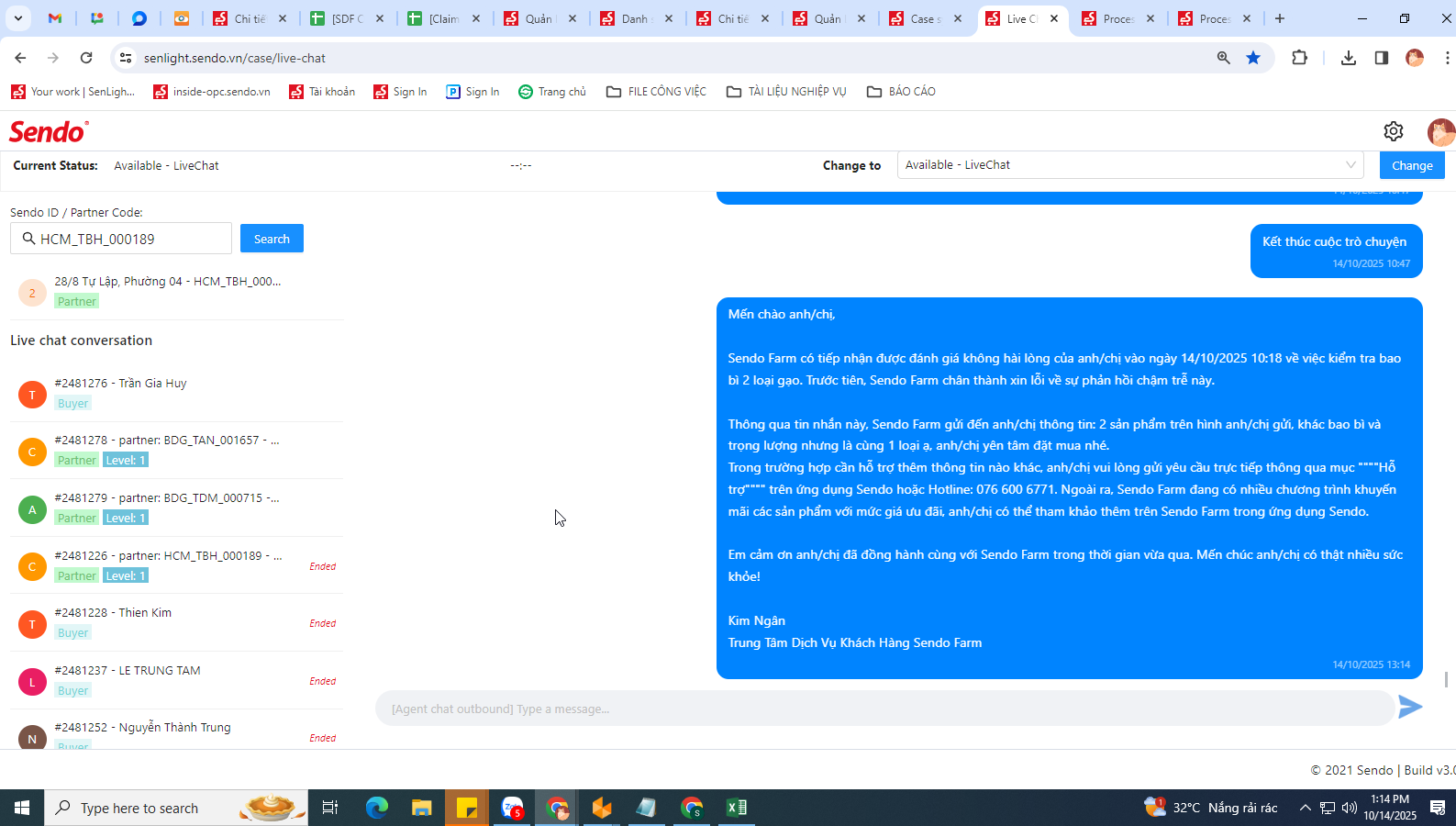Open conversation #2481228 - Thien Kim

tap(176, 623)
